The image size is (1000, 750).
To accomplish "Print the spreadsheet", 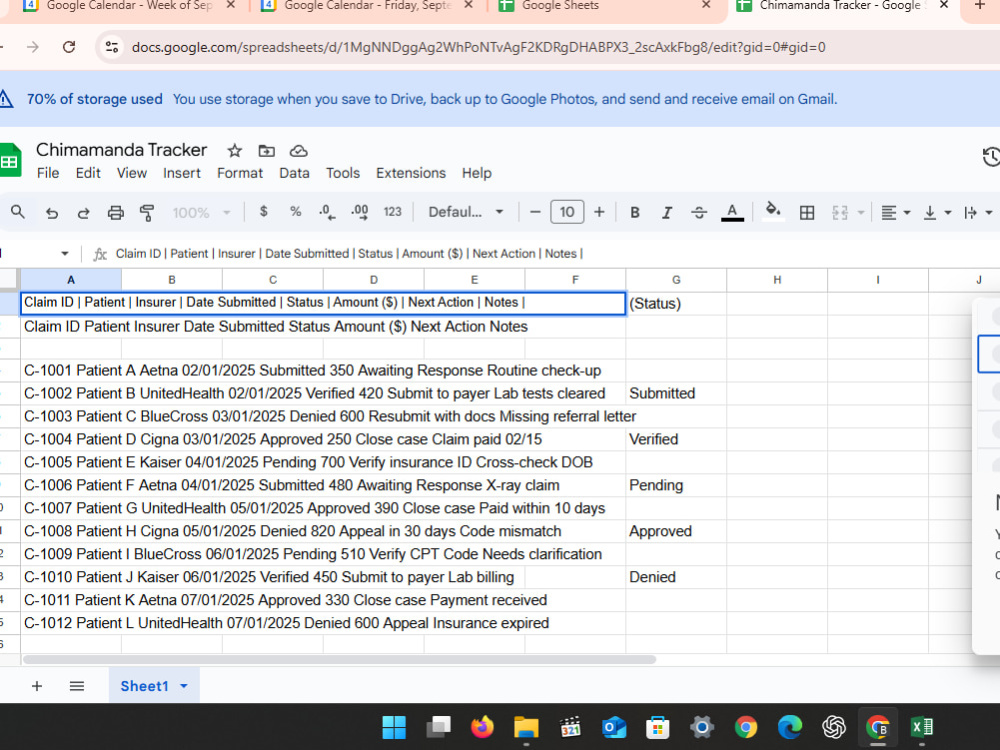I will pyautogui.click(x=115, y=212).
